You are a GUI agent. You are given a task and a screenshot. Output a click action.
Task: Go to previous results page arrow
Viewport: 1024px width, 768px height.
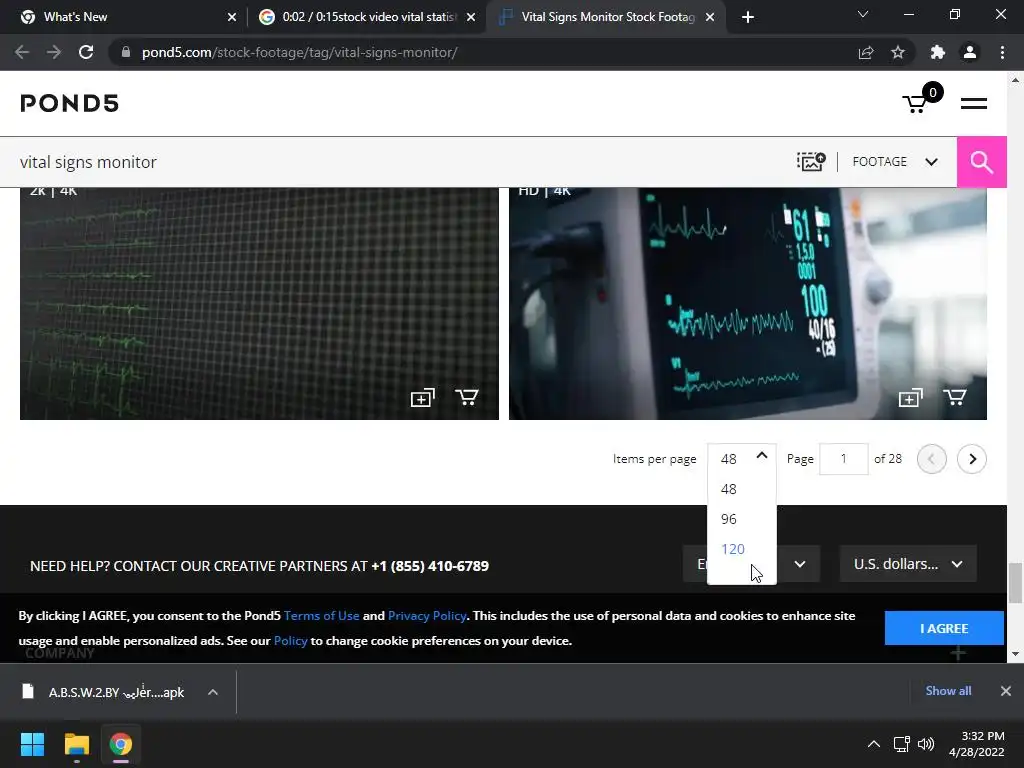(x=931, y=459)
